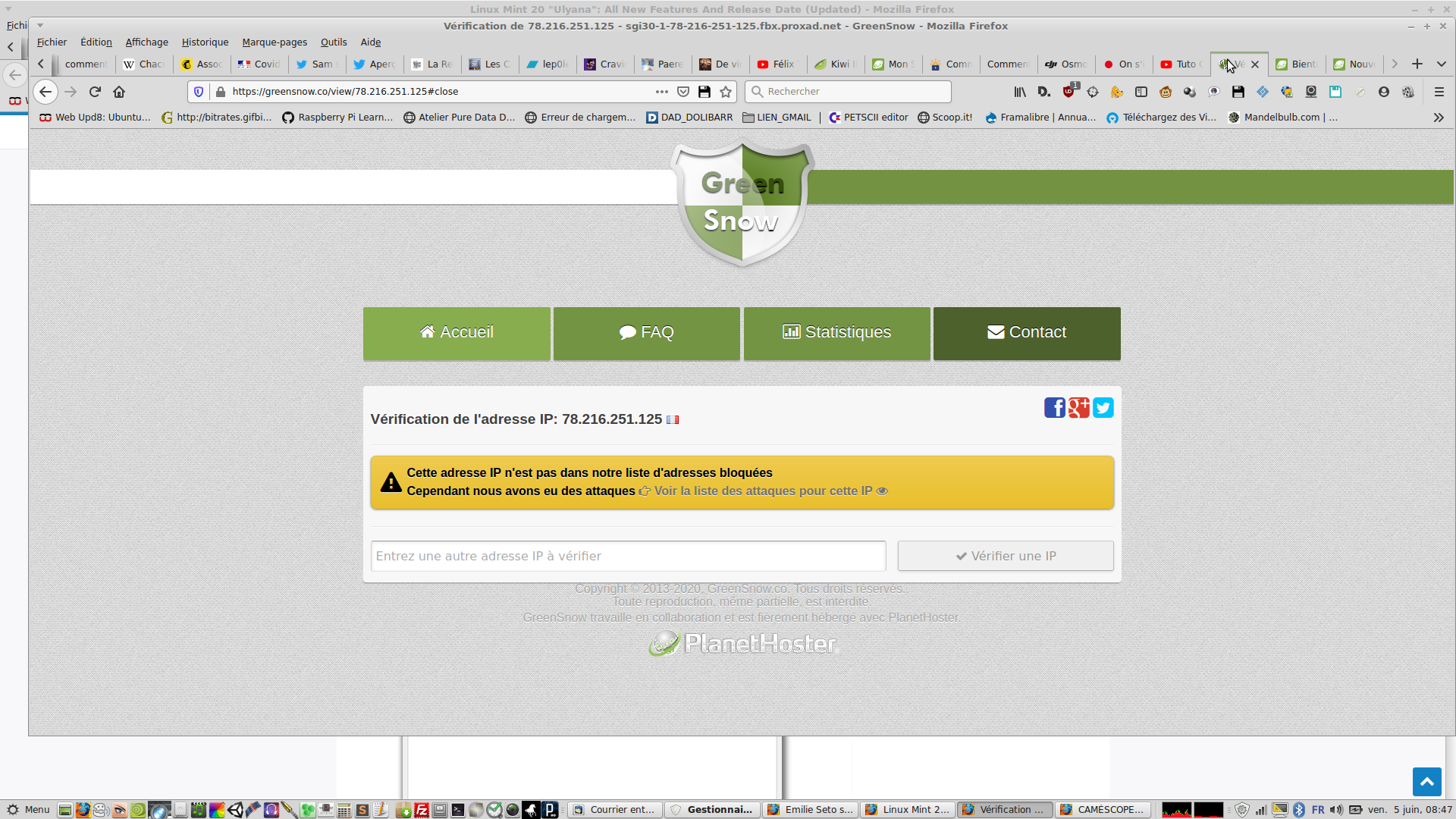Open Firefox library icon in toolbar
The image size is (1456, 819).
pyautogui.click(x=1020, y=92)
